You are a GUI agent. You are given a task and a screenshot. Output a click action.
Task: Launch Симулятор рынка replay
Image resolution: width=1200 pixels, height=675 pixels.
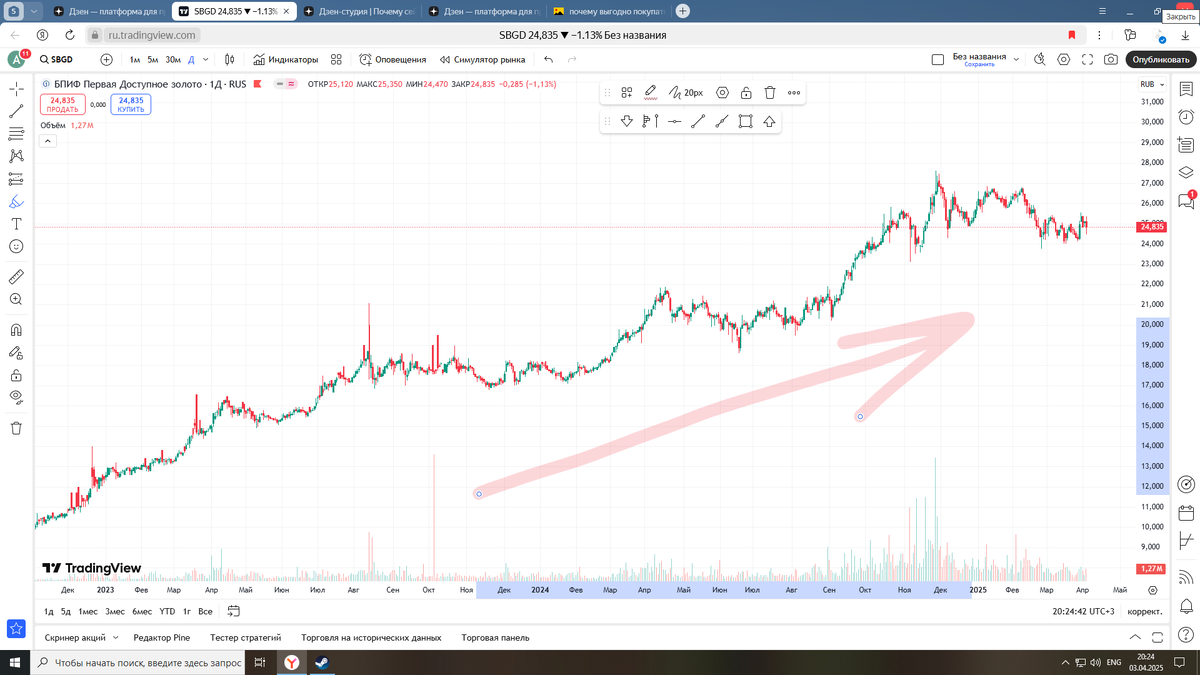point(482,59)
